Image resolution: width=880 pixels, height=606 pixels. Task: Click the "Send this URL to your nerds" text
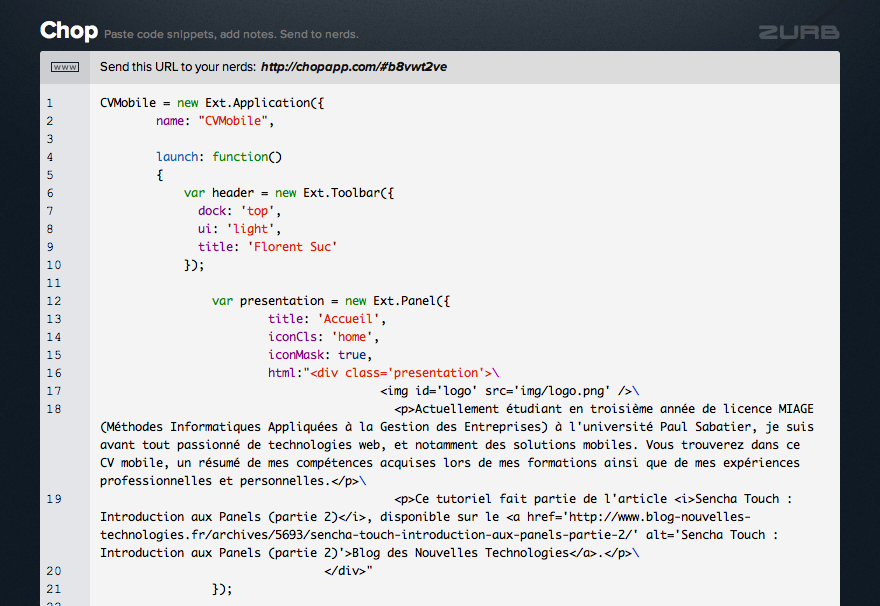pos(178,67)
